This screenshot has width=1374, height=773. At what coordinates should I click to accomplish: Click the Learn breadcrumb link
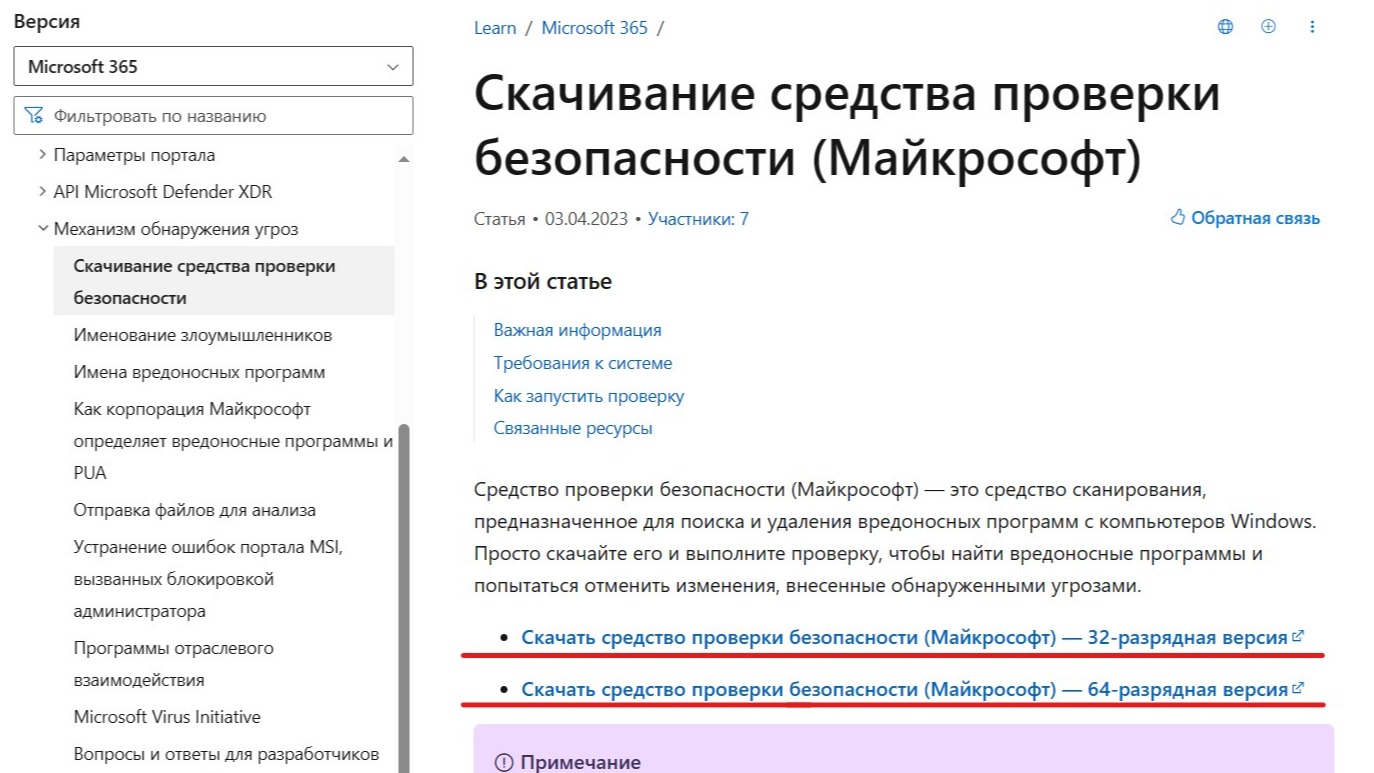(x=495, y=28)
